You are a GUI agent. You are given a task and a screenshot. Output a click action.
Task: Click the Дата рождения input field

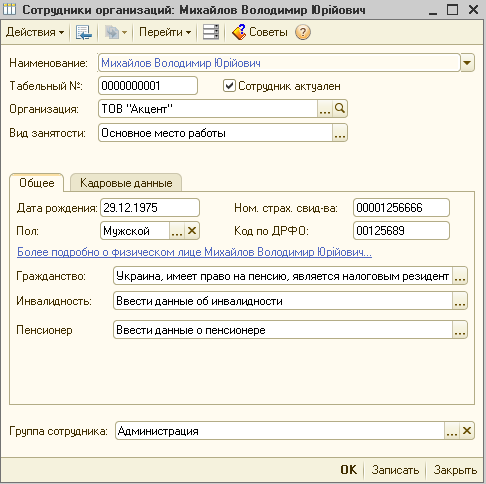150,208
